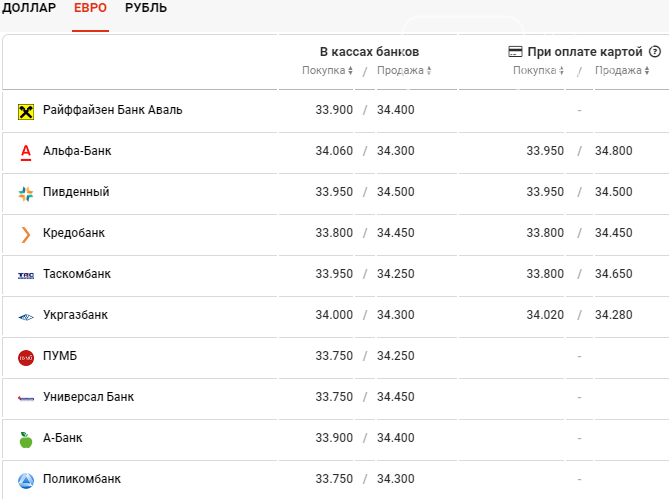Viewport: 669px width, 501px height.
Task: Select the ЕВРО currency tab
Action: (x=90, y=8)
